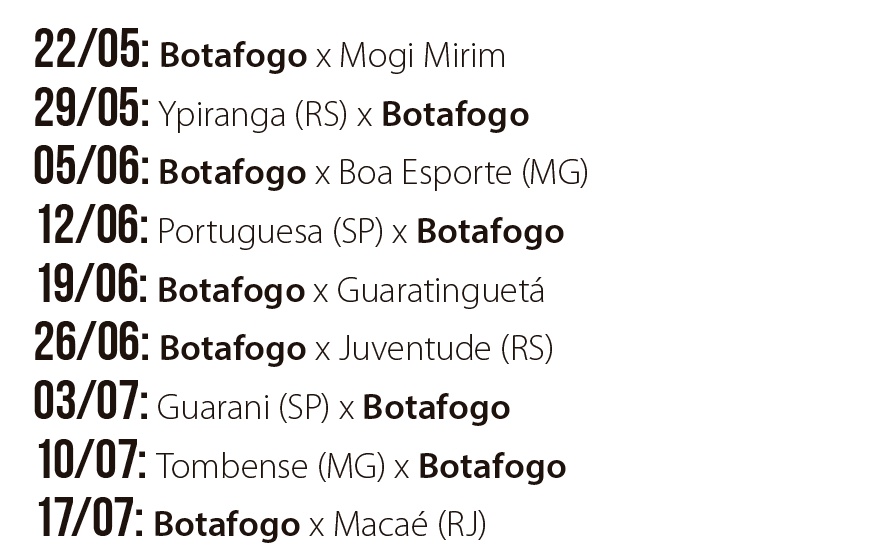Click the 26/06 date label

pos(91,341)
